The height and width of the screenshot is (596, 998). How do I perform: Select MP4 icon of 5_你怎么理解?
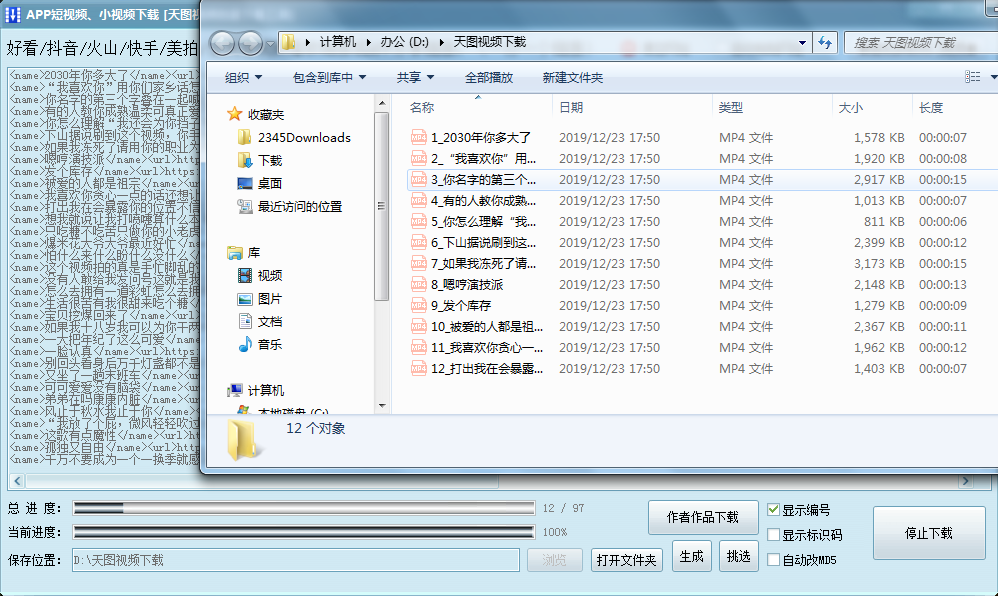[418, 222]
